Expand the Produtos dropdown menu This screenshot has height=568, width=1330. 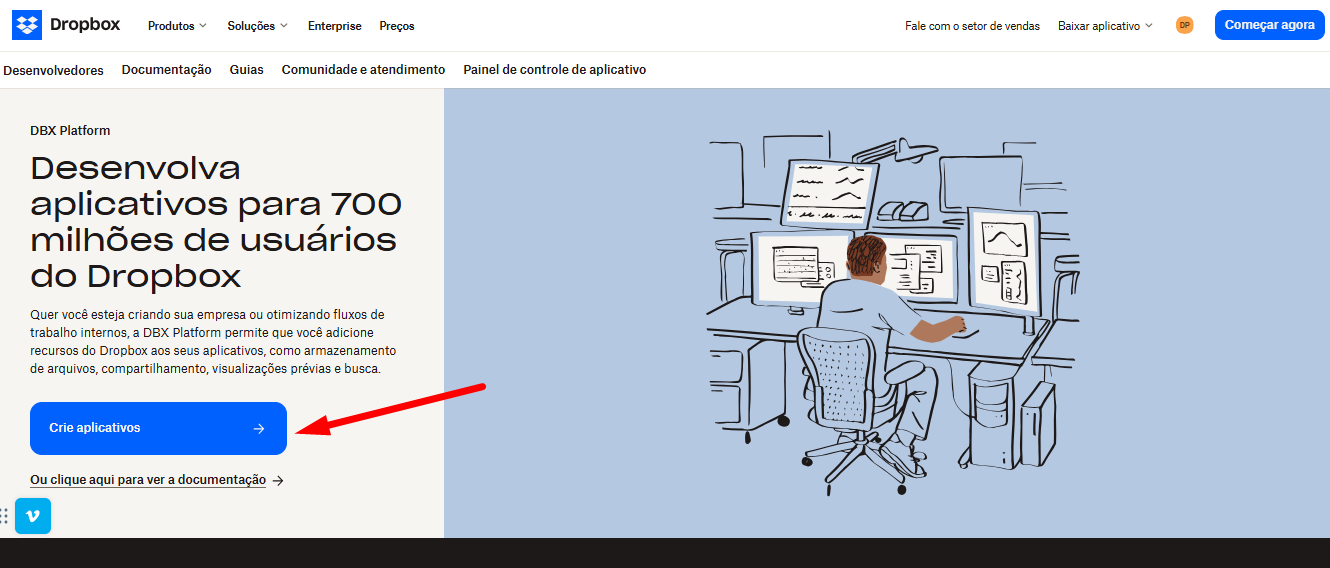(x=177, y=26)
